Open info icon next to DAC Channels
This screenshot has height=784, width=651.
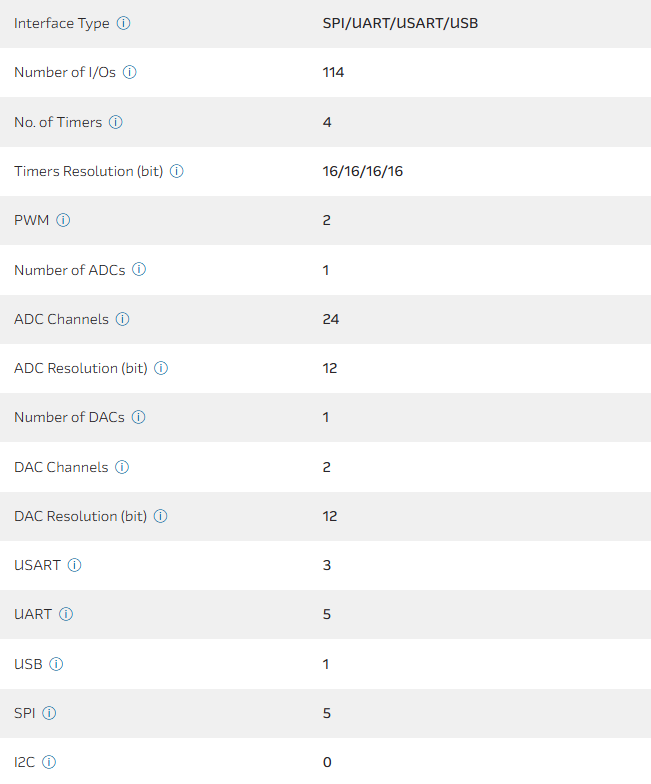tap(121, 467)
